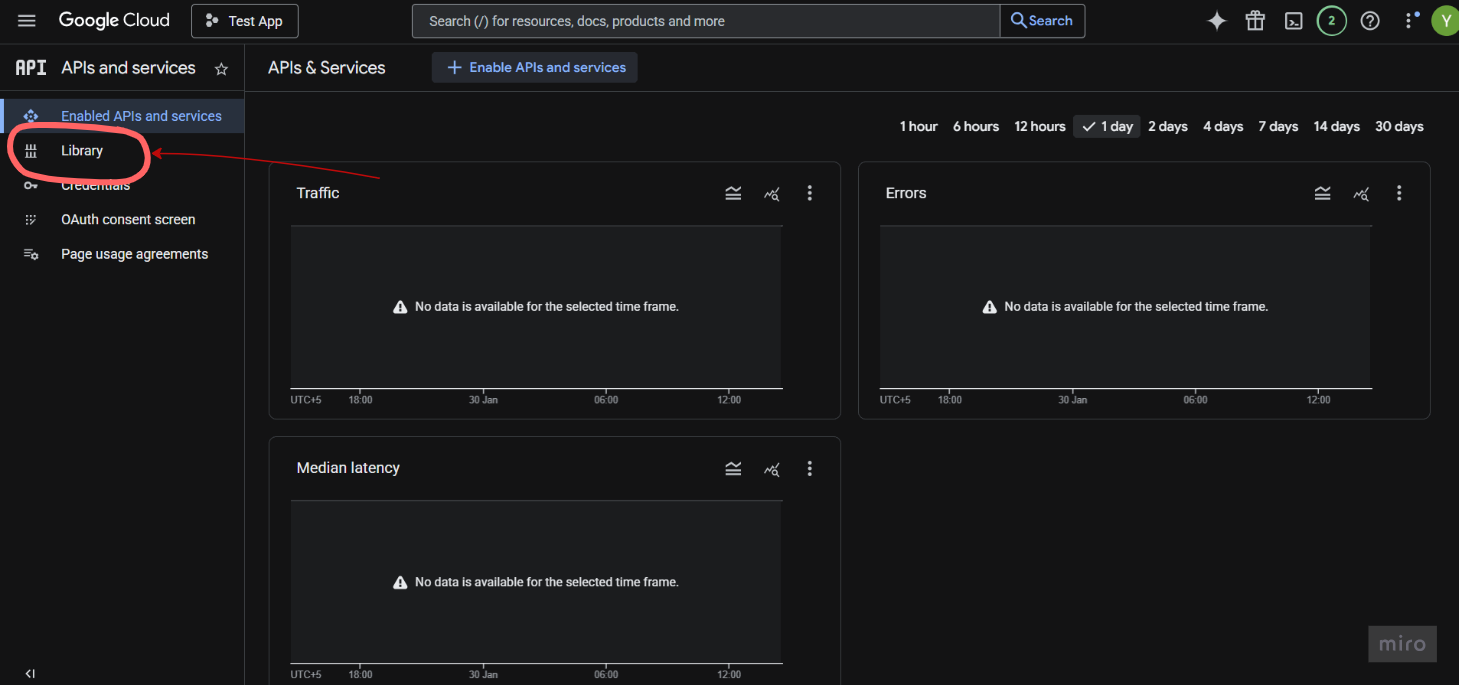
Task: Explore the Traffic chart in Metrics Explorer
Action: pos(772,194)
